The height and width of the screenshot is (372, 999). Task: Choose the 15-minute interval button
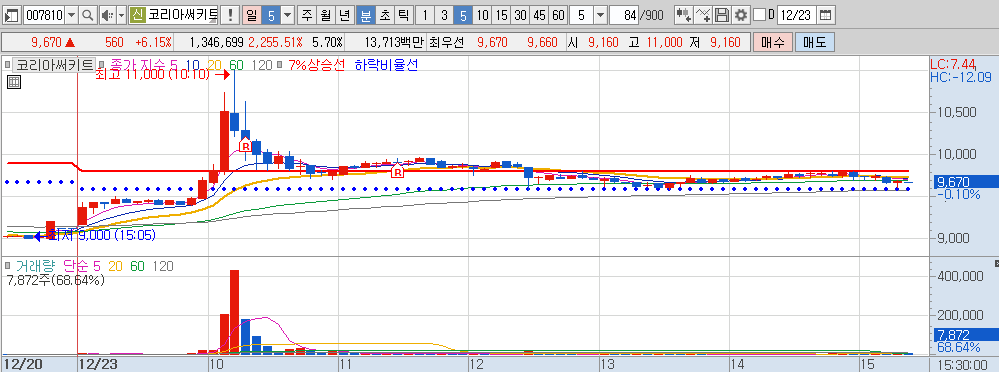tap(502, 15)
